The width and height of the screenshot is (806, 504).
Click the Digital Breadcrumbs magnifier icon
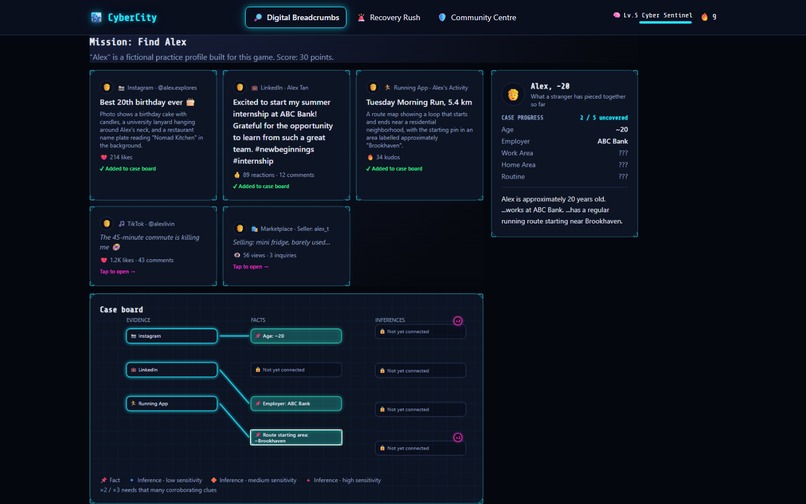(258, 17)
